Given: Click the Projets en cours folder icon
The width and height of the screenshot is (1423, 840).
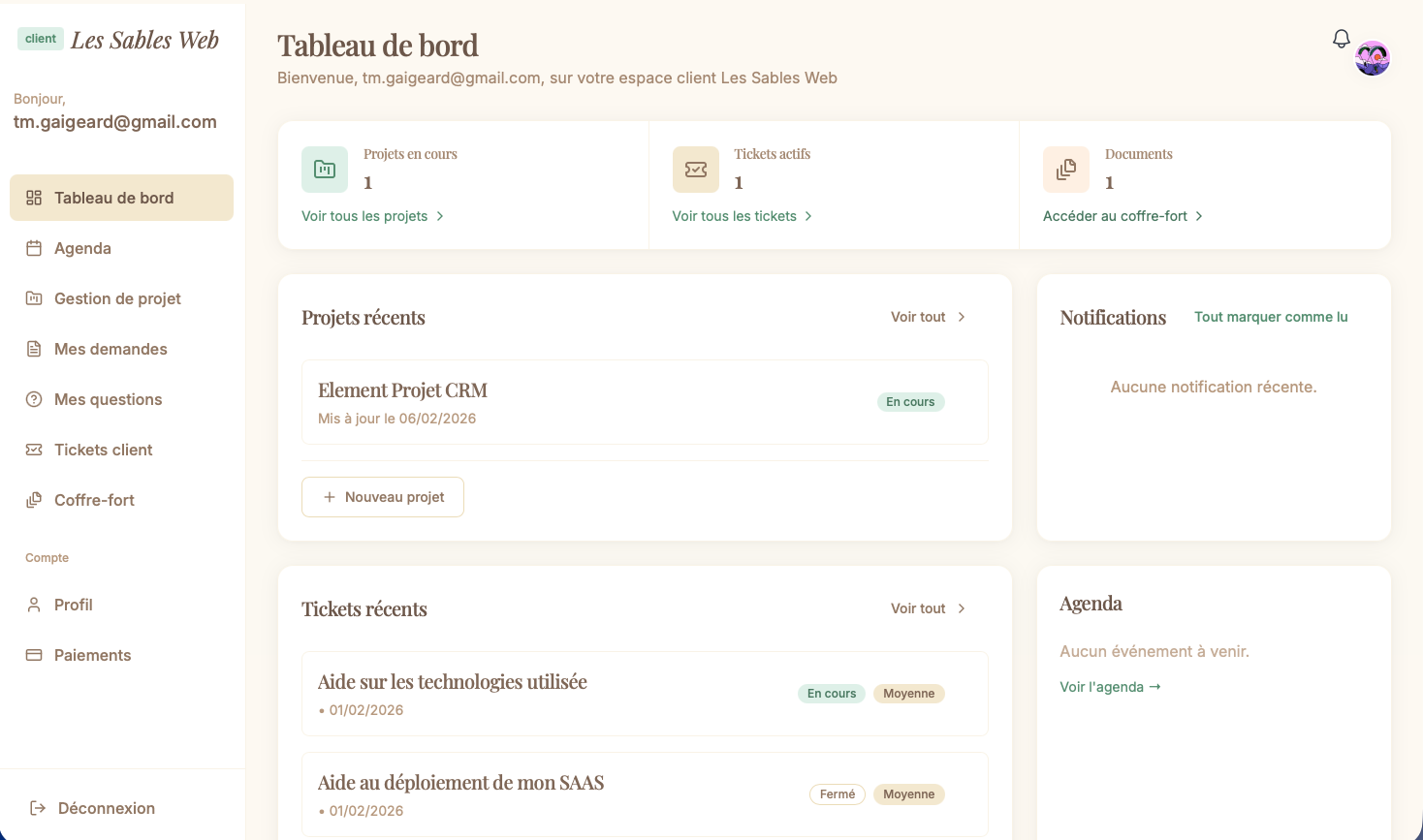Looking at the screenshot, I should tap(325, 170).
